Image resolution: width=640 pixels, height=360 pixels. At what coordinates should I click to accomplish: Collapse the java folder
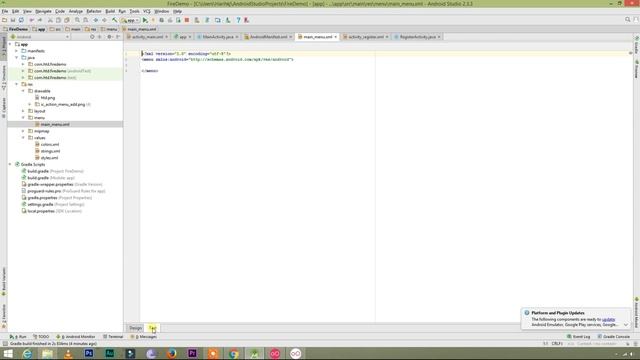pyautogui.click(x=17, y=58)
